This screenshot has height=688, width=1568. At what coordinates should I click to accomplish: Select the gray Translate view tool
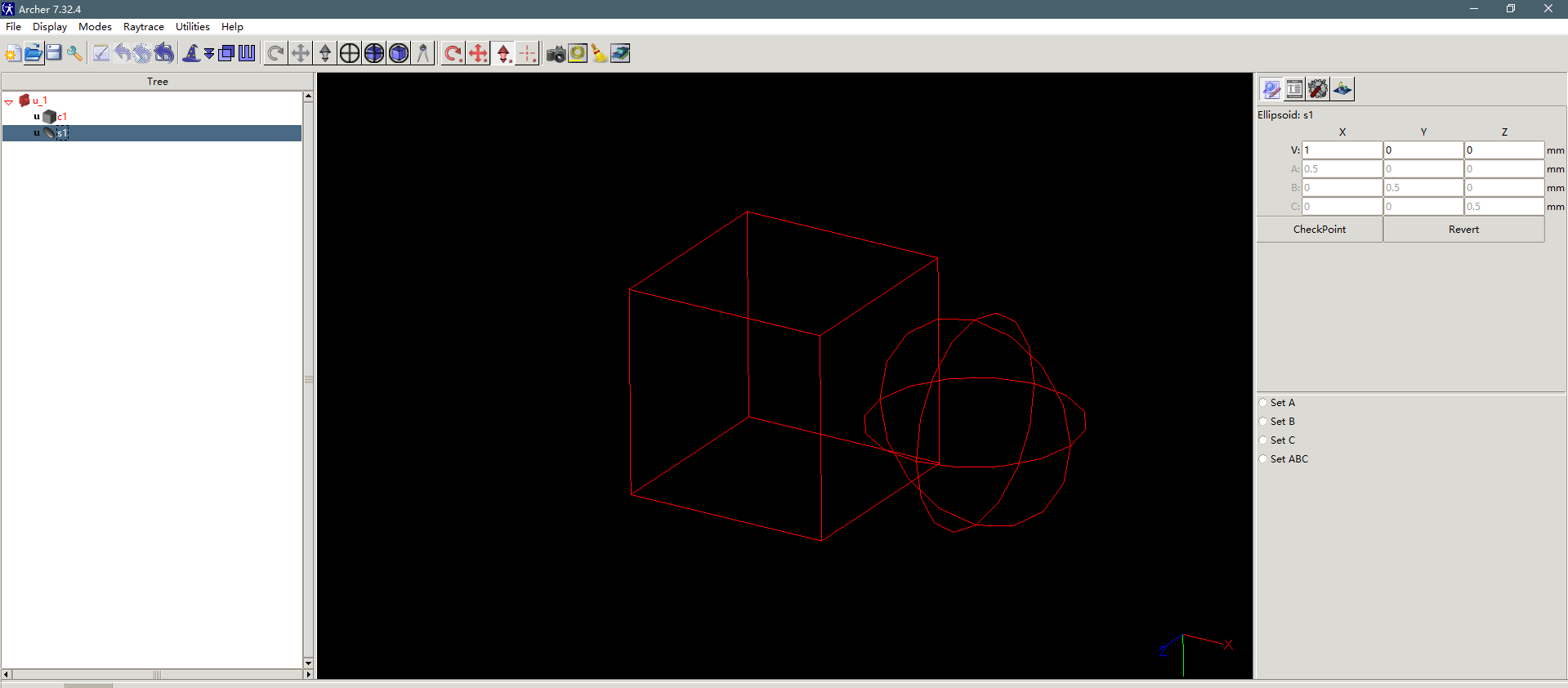coord(301,54)
